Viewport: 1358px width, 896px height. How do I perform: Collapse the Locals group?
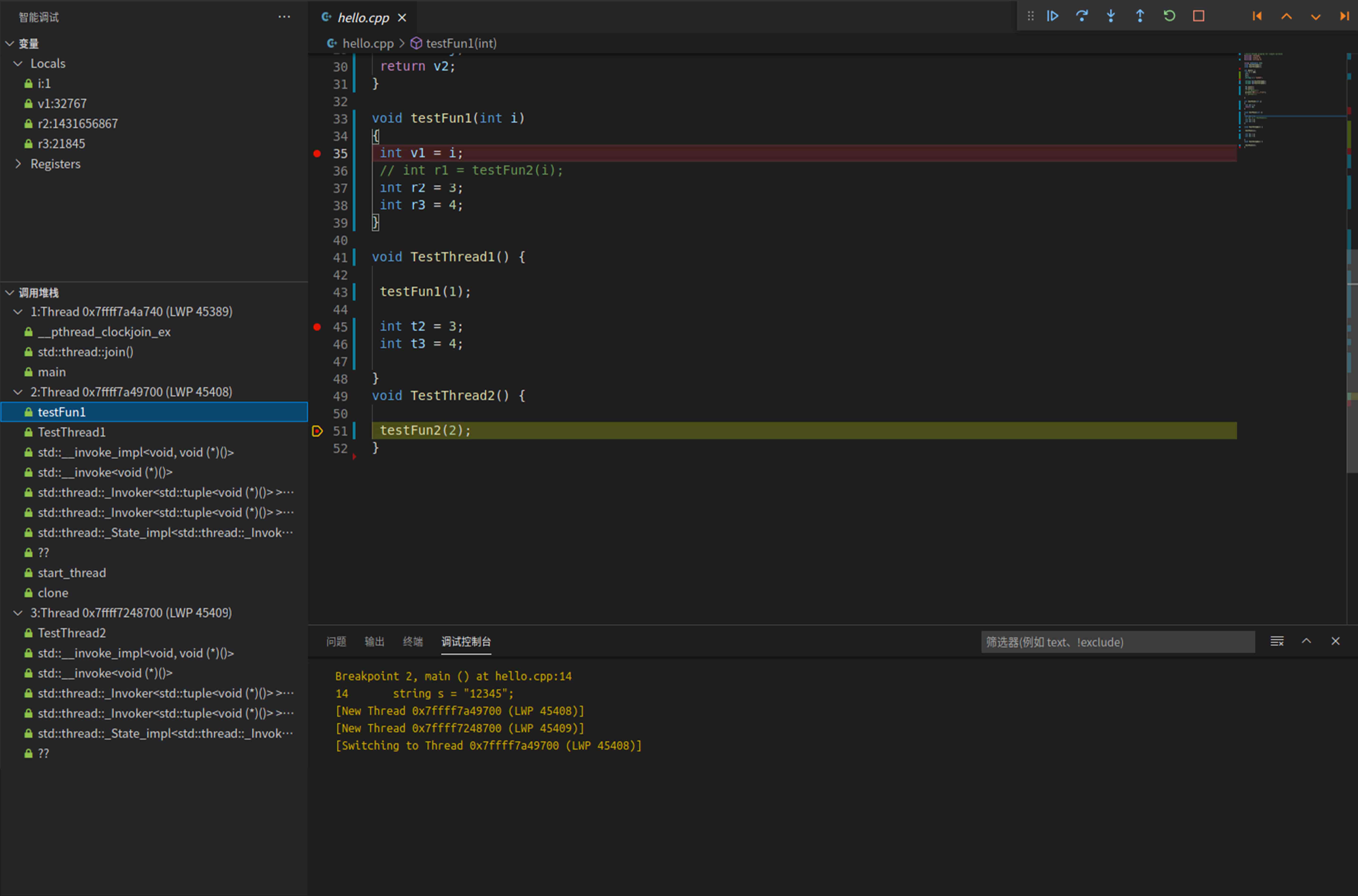[18, 63]
